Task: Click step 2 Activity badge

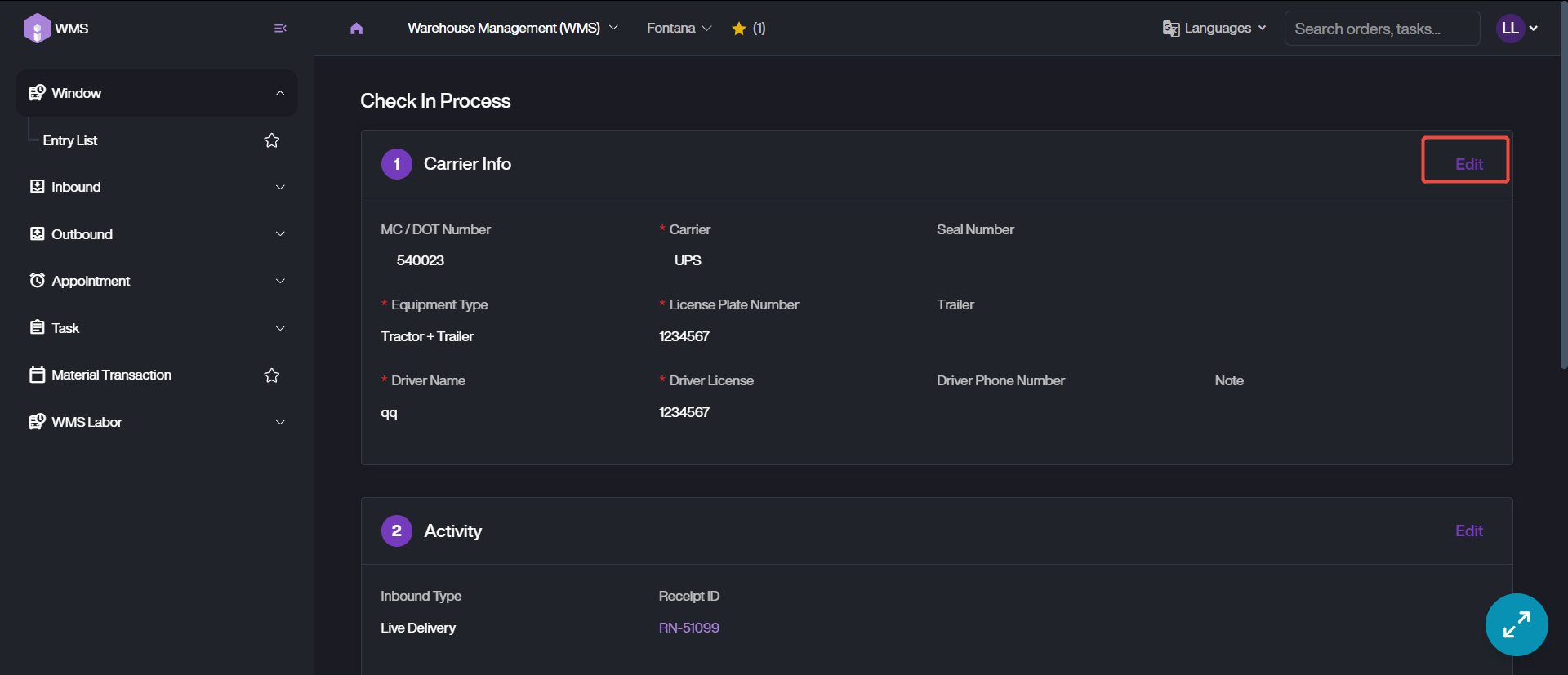Action: click(397, 531)
